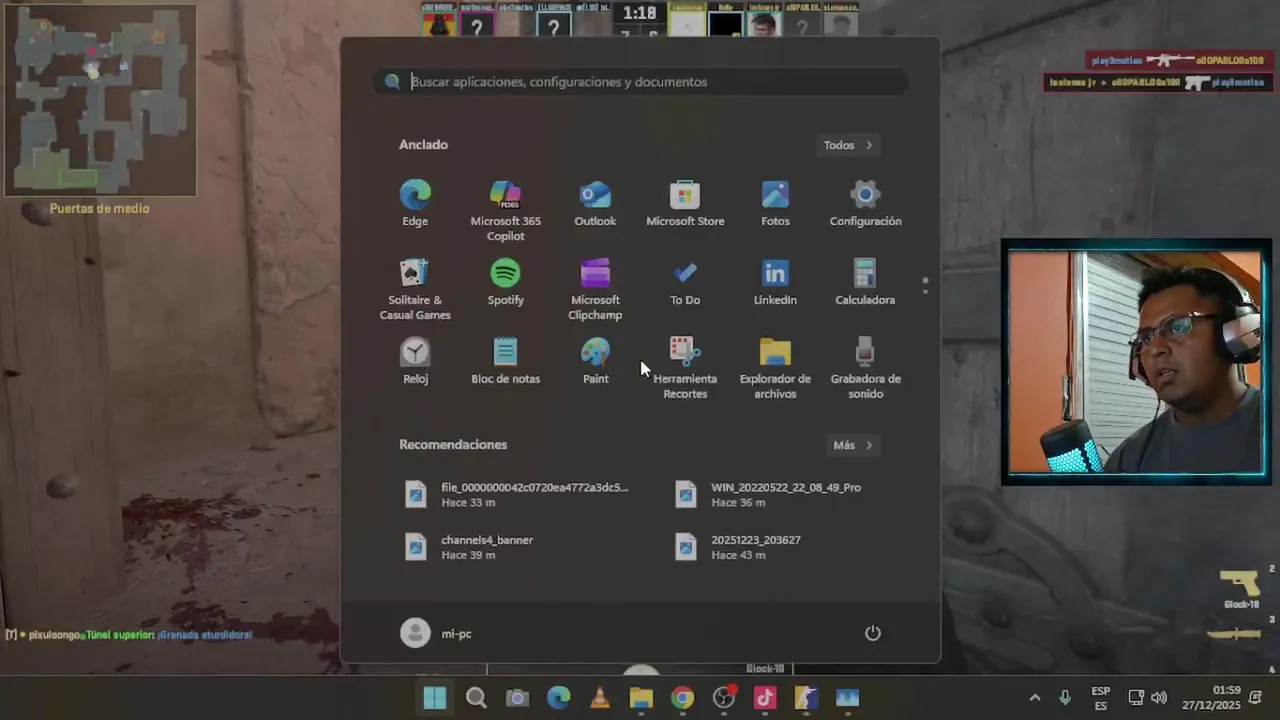This screenshot has width=1280, height=720.
Task: Click the power button icon
Action: coord(873,633)
